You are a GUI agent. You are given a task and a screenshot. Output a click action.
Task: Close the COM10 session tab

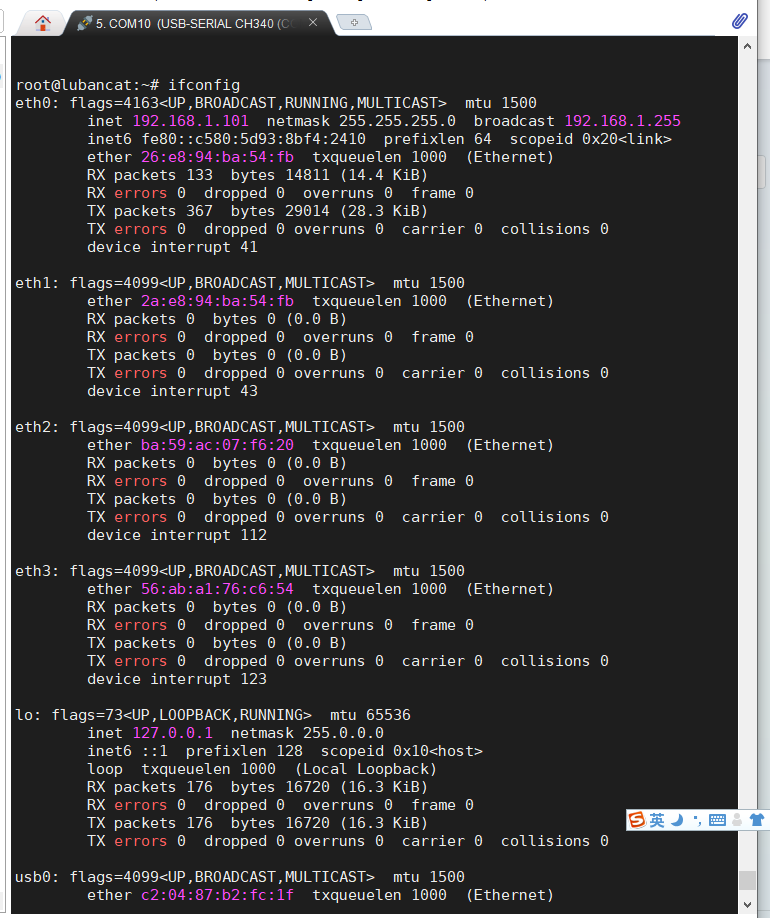coord(313,22)
